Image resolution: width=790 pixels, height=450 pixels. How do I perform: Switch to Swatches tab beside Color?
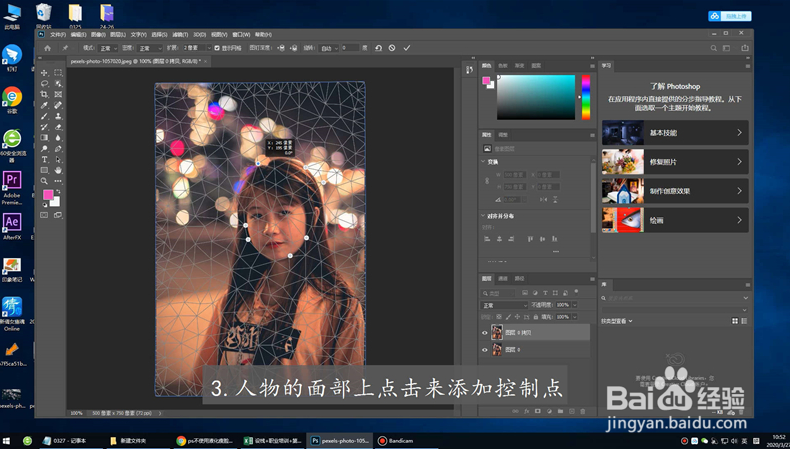503,66
